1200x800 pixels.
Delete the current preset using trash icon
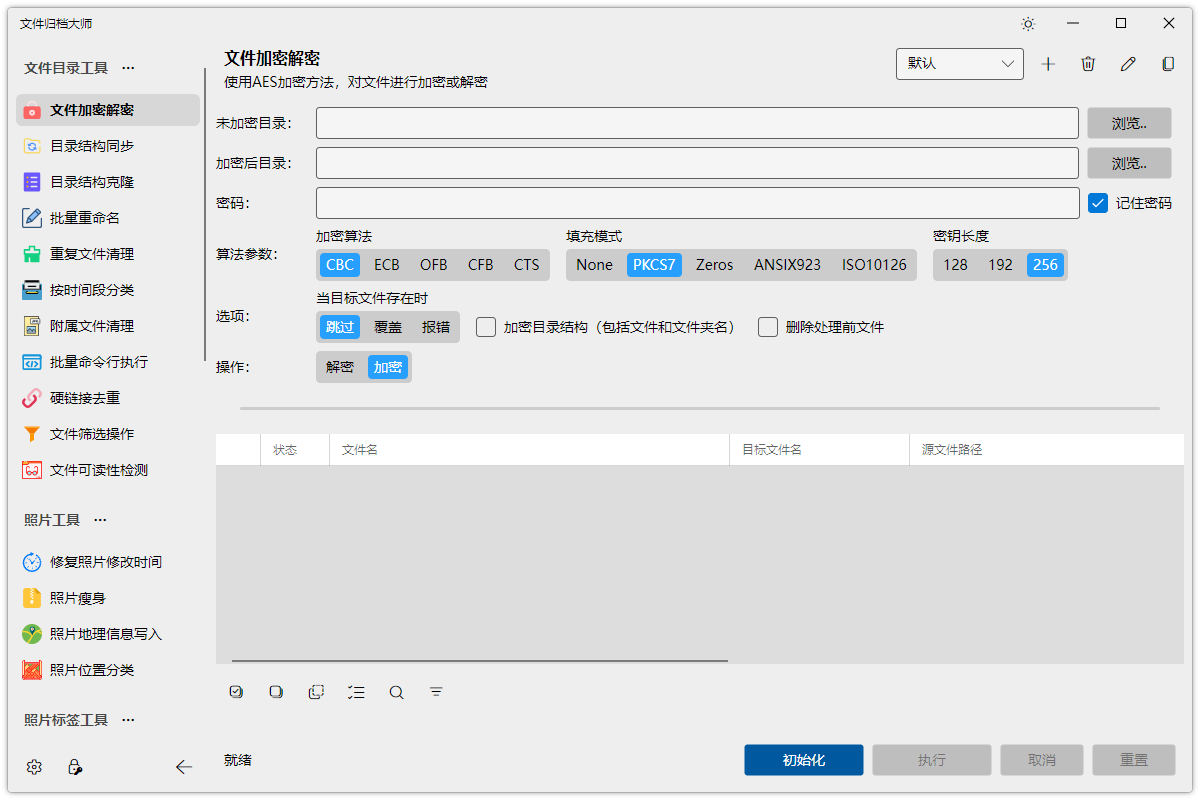pyautogui.click(x=1088, y=63)
